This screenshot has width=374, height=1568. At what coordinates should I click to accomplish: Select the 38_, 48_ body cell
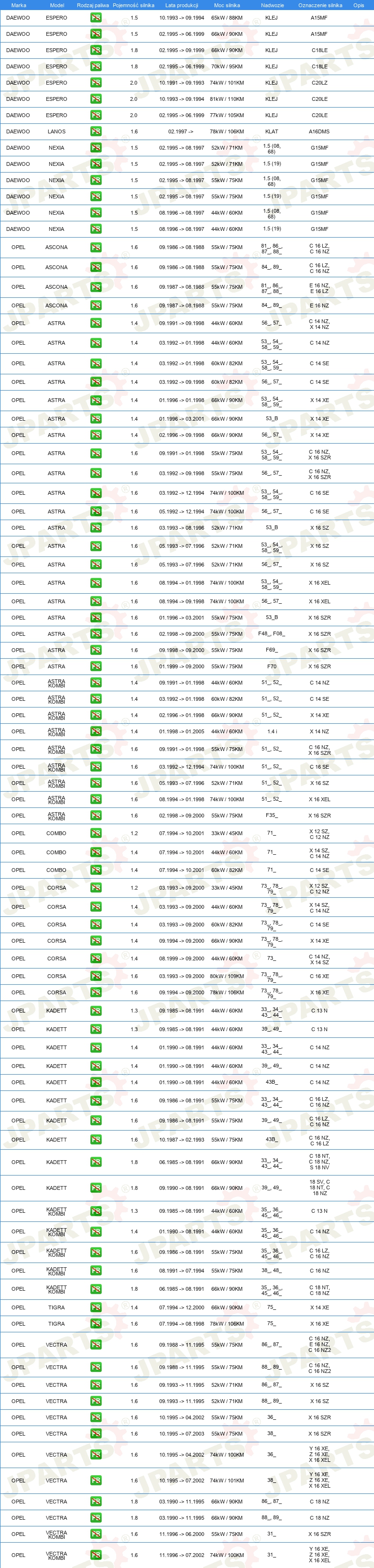[272, 1271]
